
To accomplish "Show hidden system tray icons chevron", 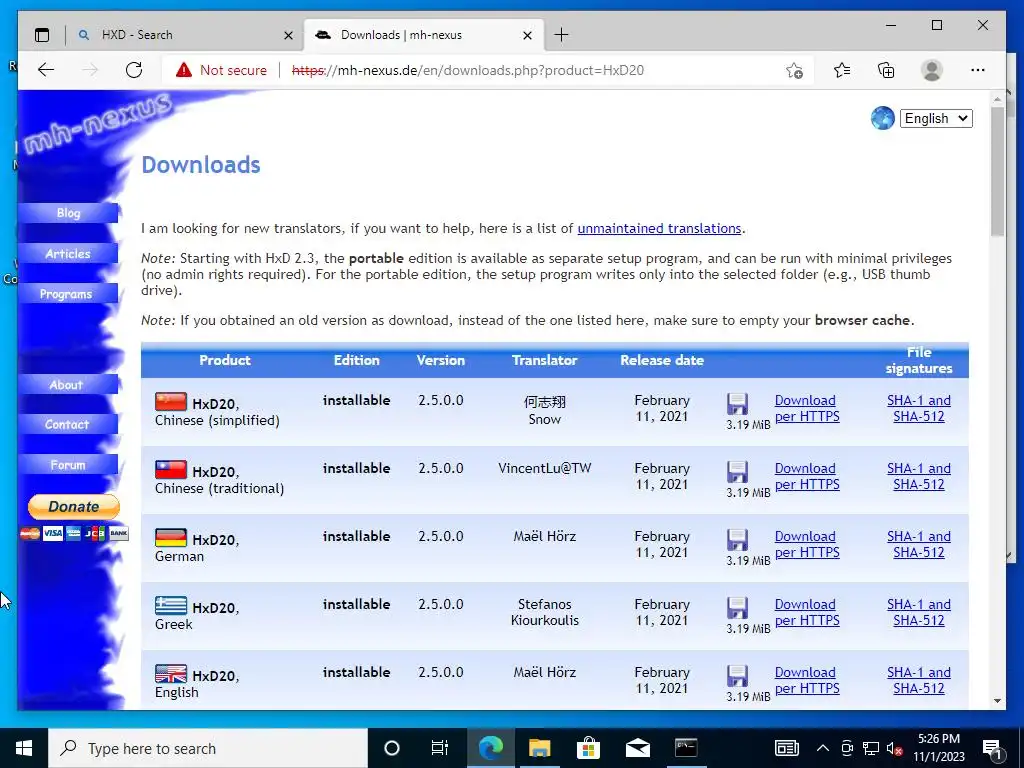I will tap(823, 748).
